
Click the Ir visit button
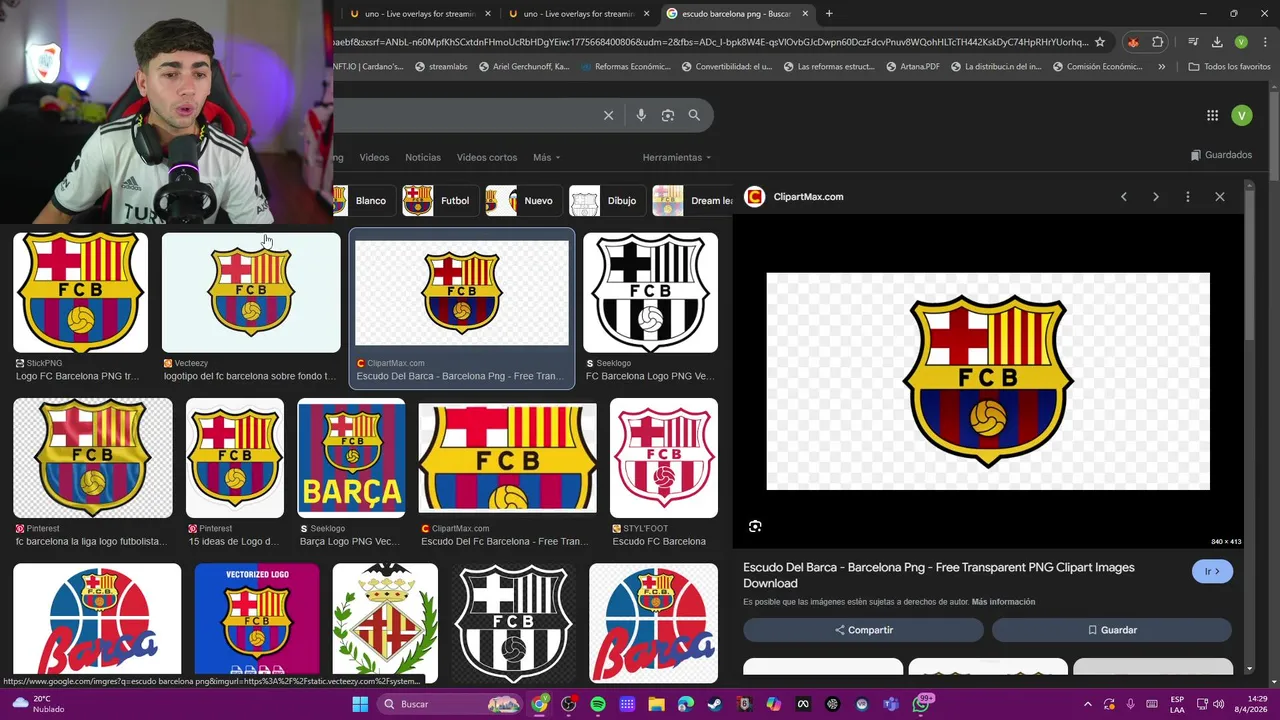(1212, 572)
